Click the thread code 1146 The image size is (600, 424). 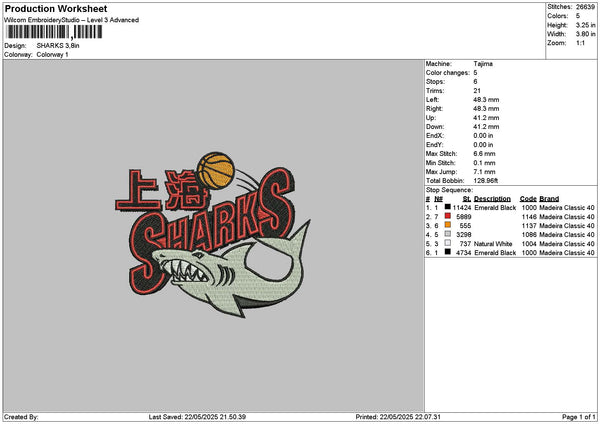[x=529, y=217]
